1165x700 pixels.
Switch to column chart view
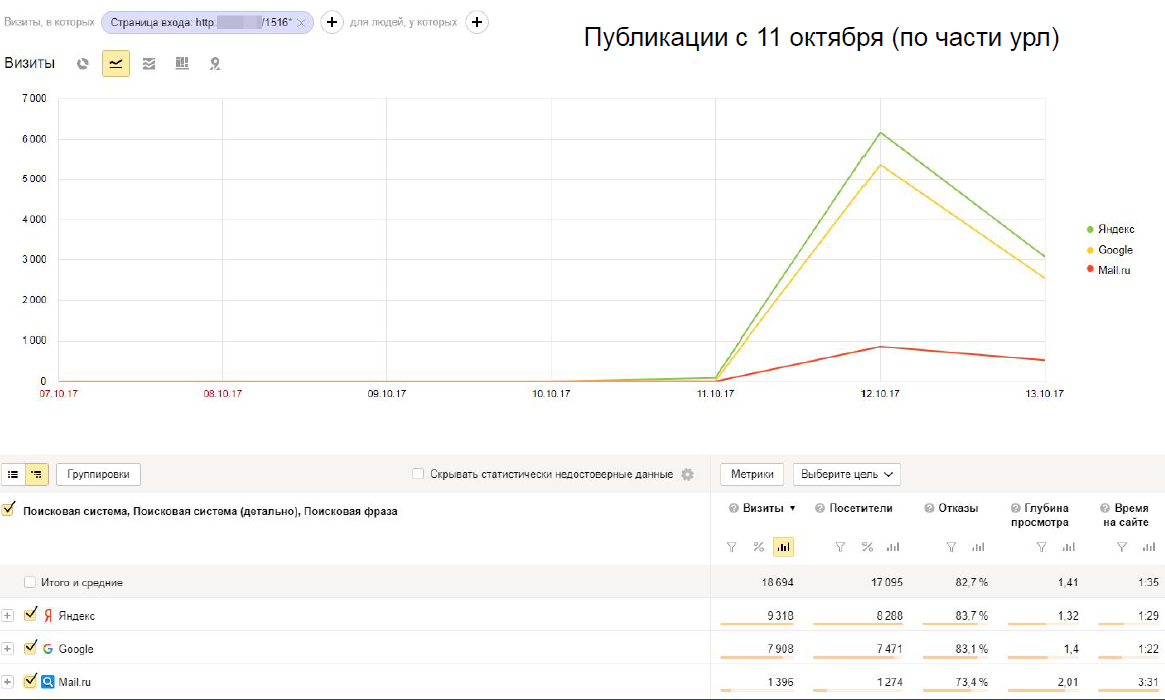coord(181,64)
